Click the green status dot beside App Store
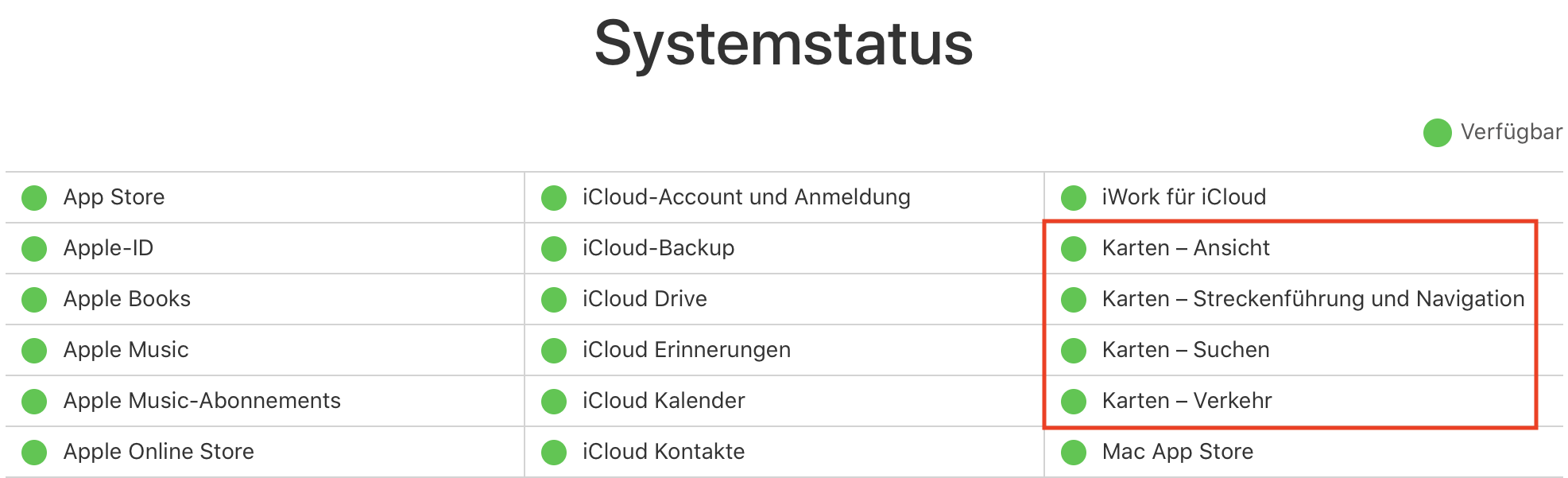 point(34,198)
